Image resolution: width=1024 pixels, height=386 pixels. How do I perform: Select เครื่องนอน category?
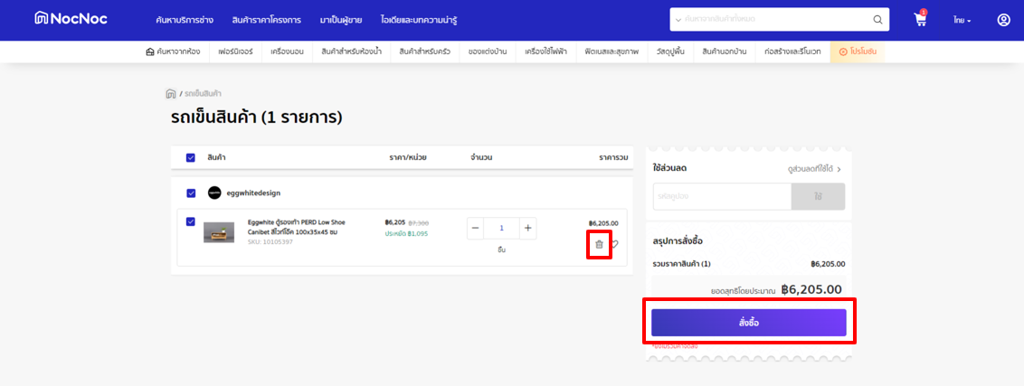tap(287, 52)
